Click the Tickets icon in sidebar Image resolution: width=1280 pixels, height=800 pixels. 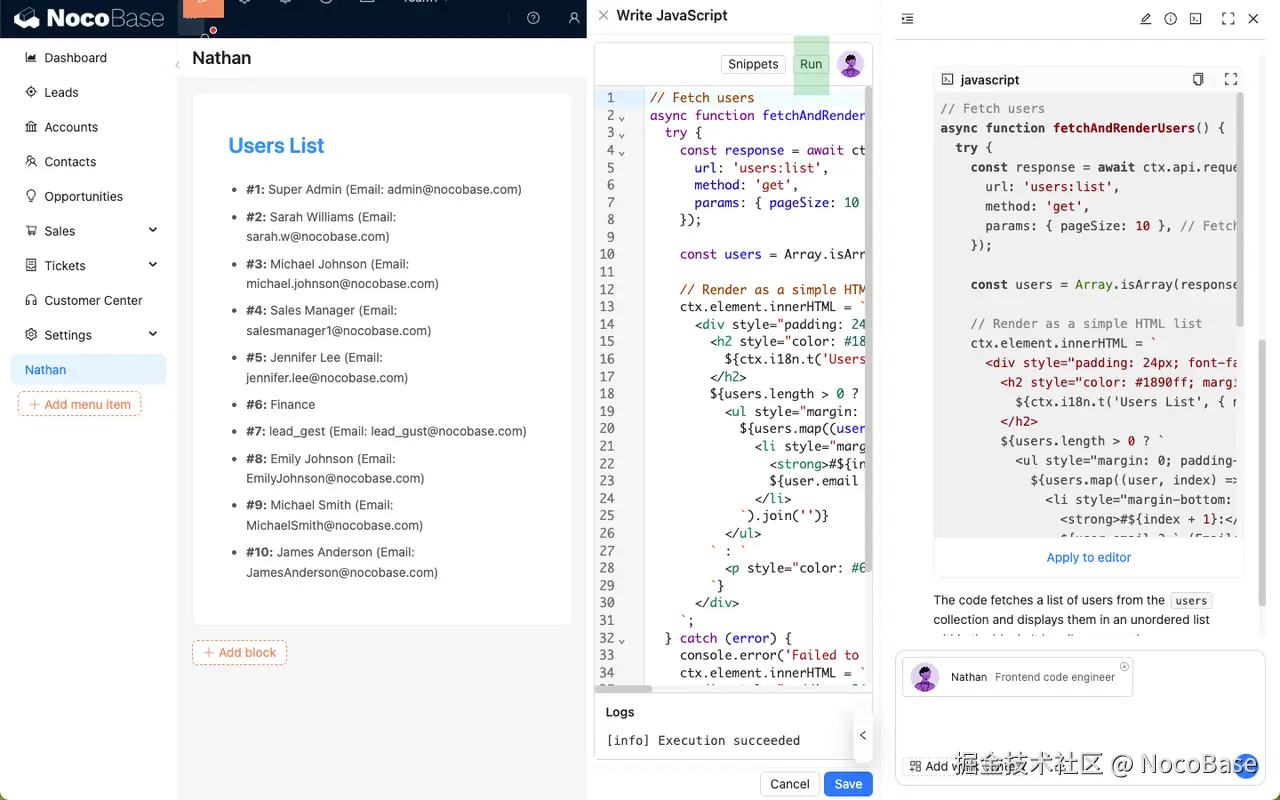(x=31, y=265)
